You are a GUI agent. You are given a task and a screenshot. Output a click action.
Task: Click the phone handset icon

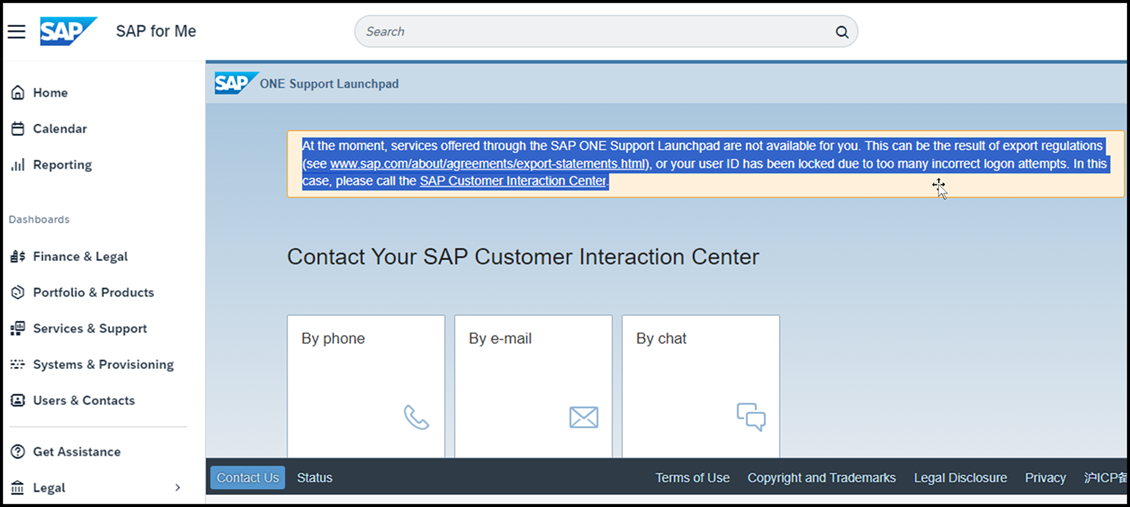tap(417, 417)
